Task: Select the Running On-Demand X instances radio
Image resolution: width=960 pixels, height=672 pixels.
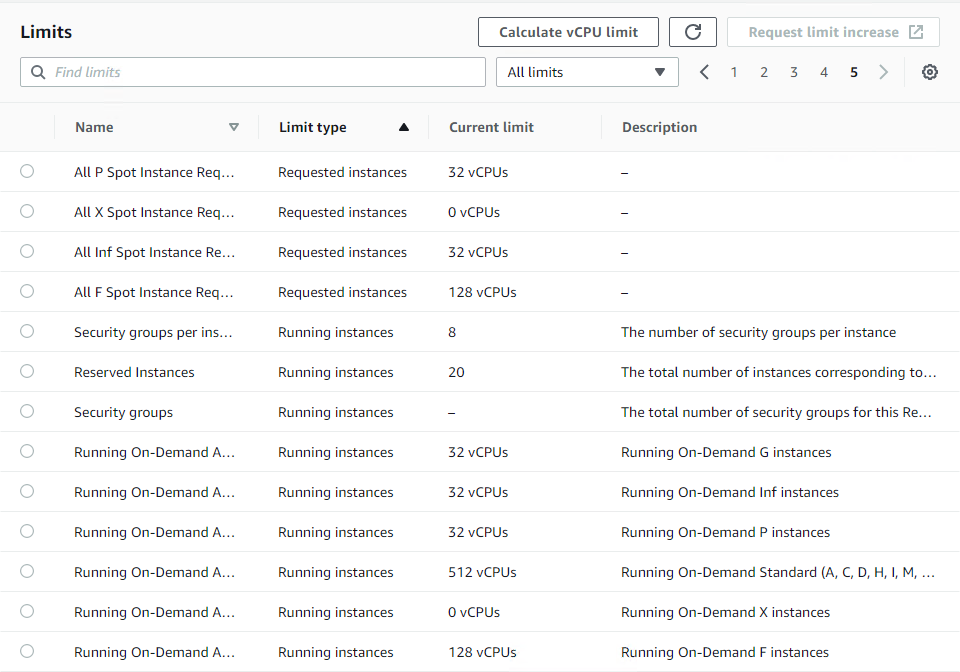Action: click(x=27, y=611)
